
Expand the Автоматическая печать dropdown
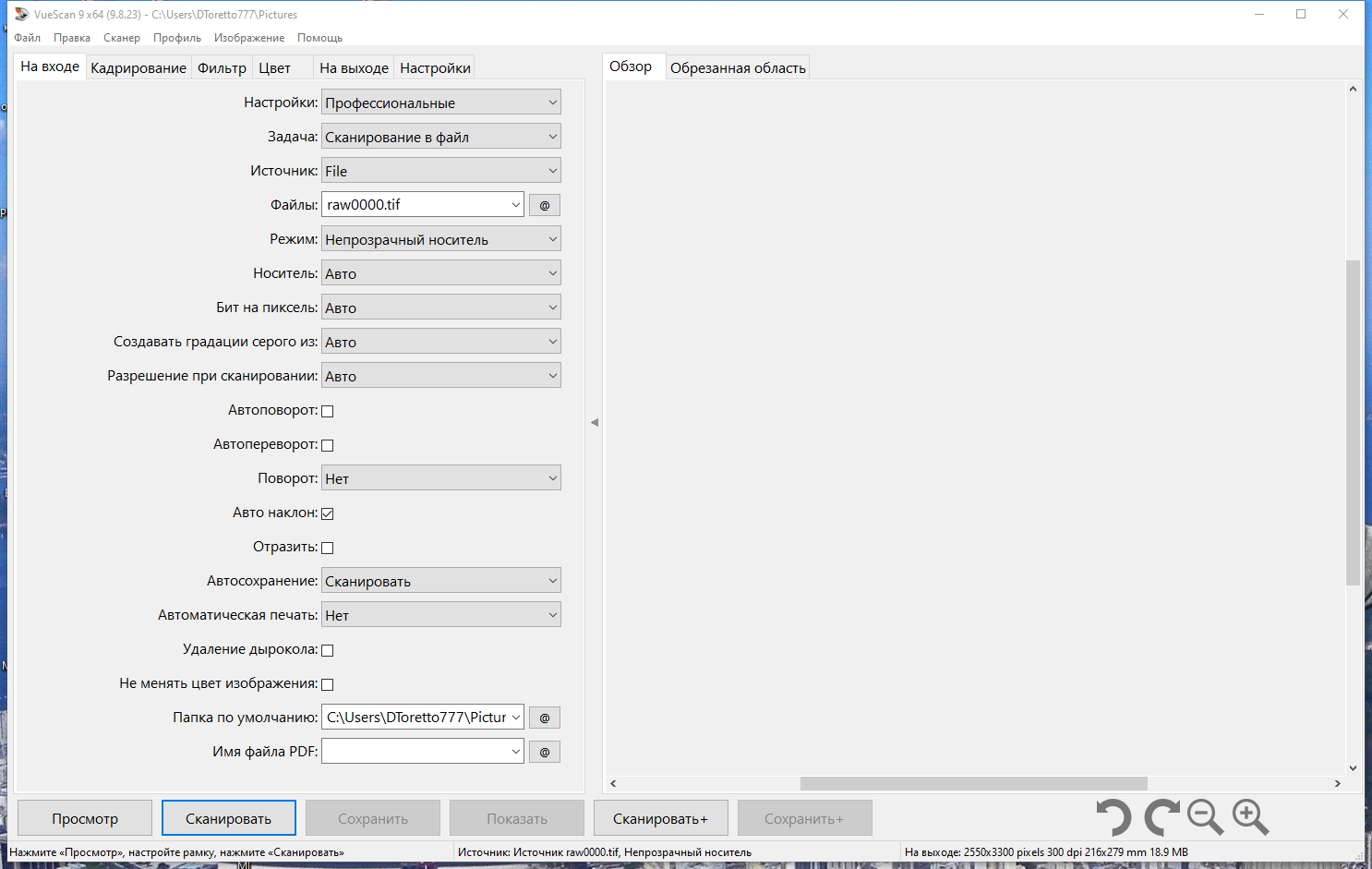click(x=441, y=615)
